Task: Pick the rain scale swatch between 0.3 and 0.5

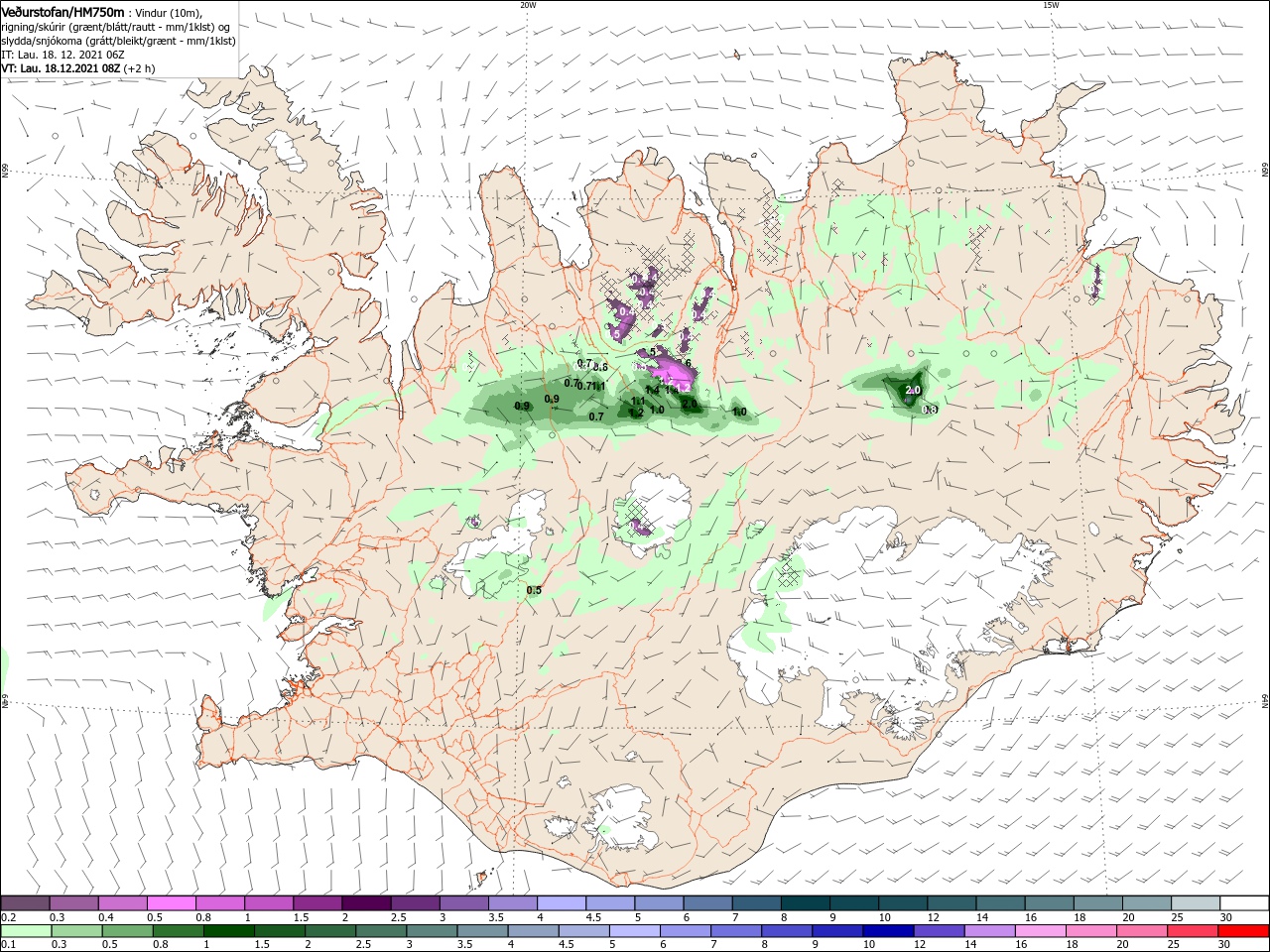Action: tap(76, 931)
